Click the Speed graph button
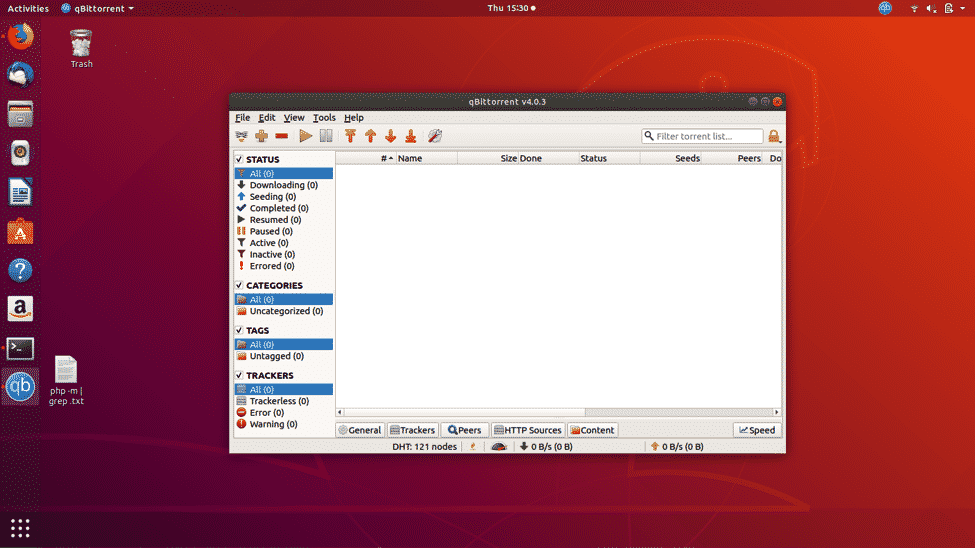Viewport: 975px width, 548px height. (757, 430)
